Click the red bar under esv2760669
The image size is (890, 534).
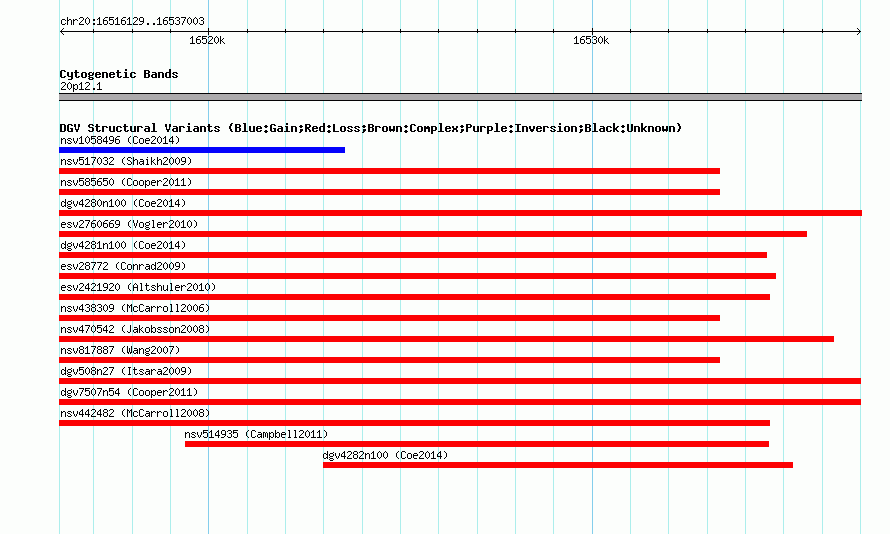(x=433, y=234)
